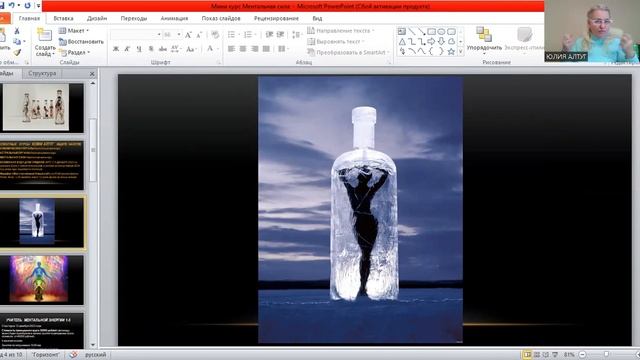The image size is (640, 360).
Task: Open the columns dropdown in paragraph group
Action: click(283, 49)
